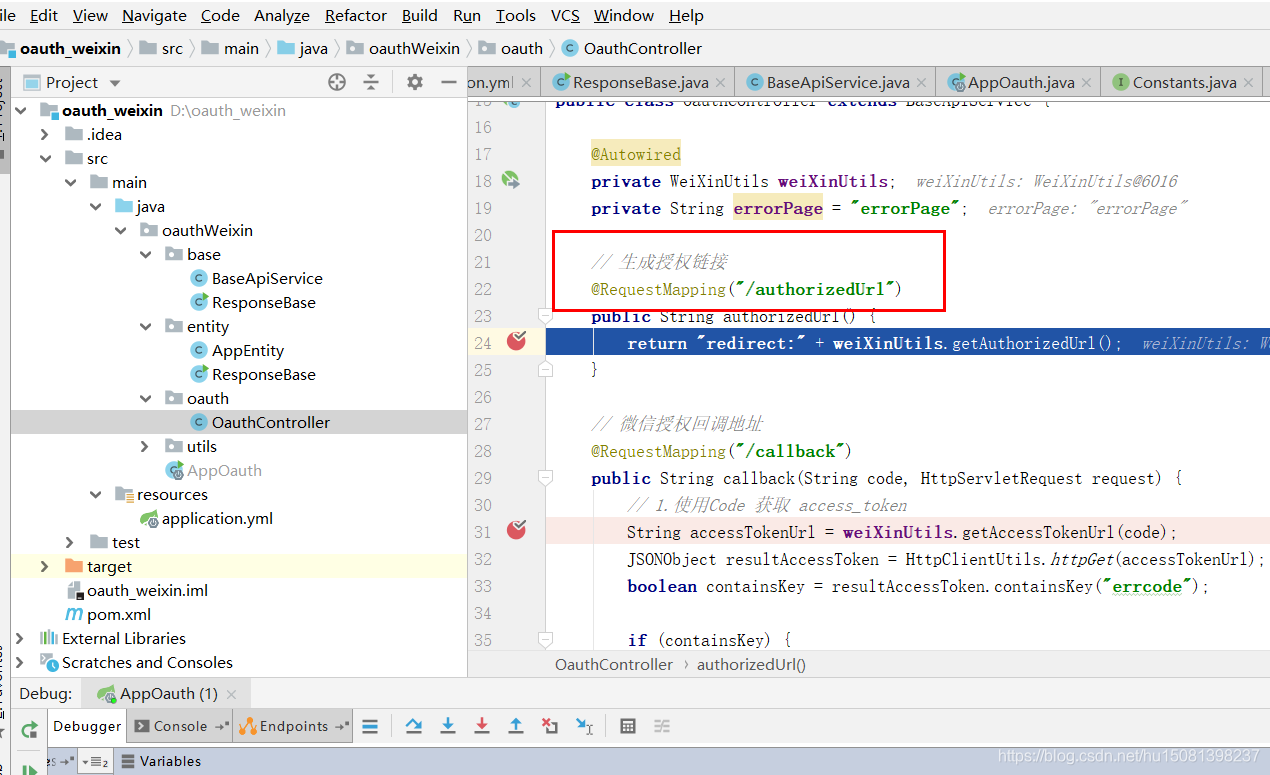Expand the utils package
The width and height of the screenshot is (1270, 775).
point(145,446)
